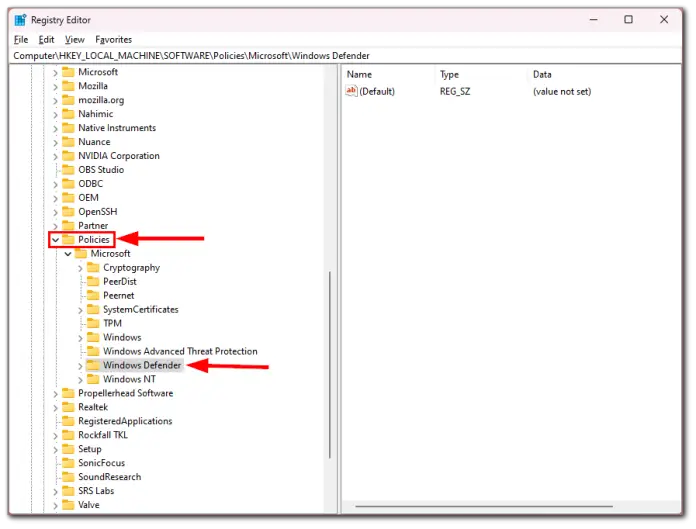This screenshot has height=529, width=696.
Task: Collapse the Microsoft key under Policies
Action: tap(68, 254)
